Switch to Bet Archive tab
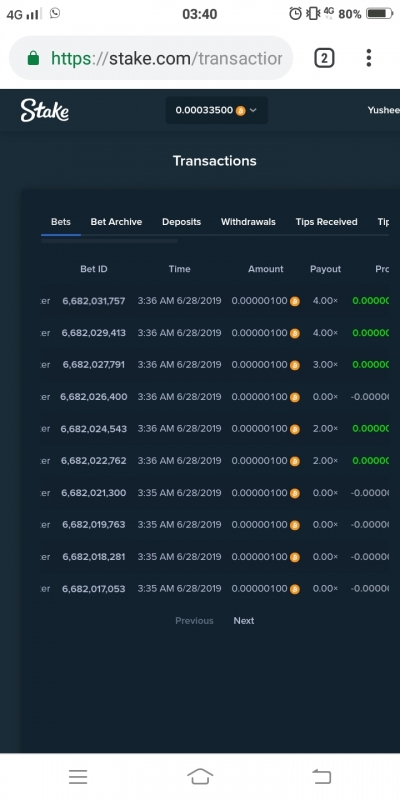The height and width of the screenshot is (800, 400). point(116,222)
